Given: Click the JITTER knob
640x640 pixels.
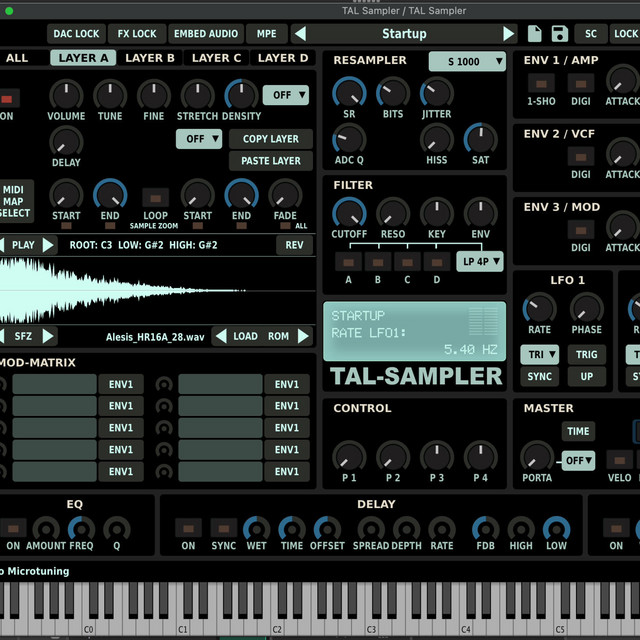Looking at the screenshot, I should (x=436, y=93).
